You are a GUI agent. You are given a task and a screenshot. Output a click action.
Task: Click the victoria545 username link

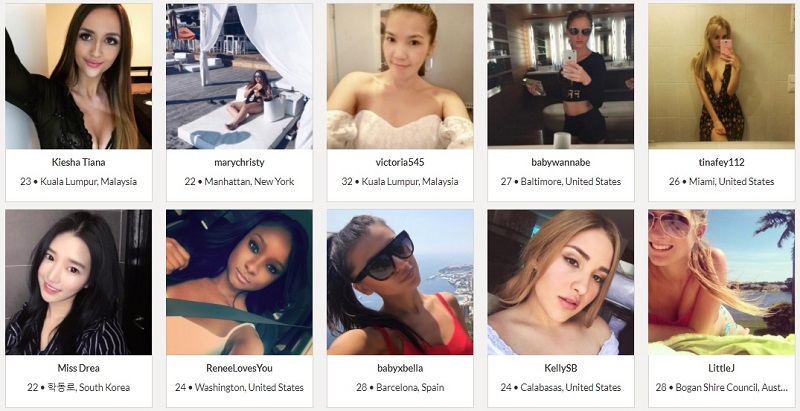coord(400,162)
